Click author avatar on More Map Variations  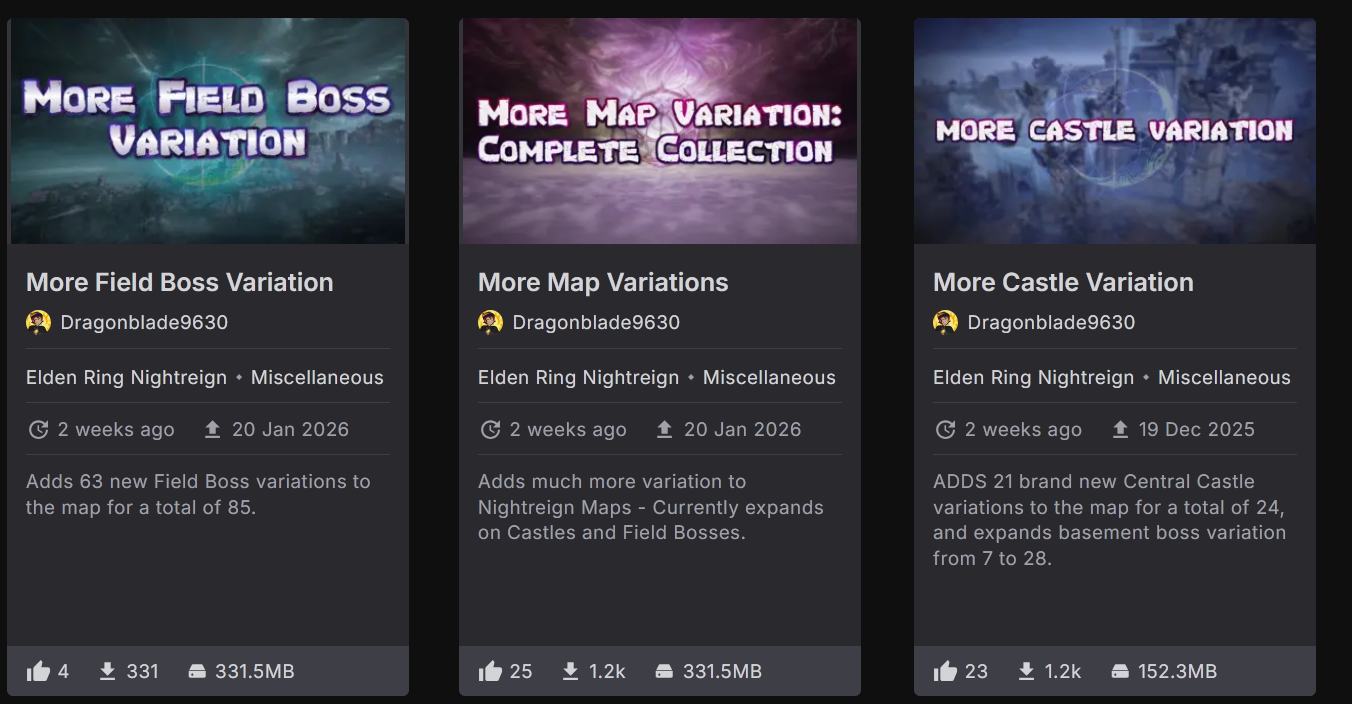(x=490, y=322)
